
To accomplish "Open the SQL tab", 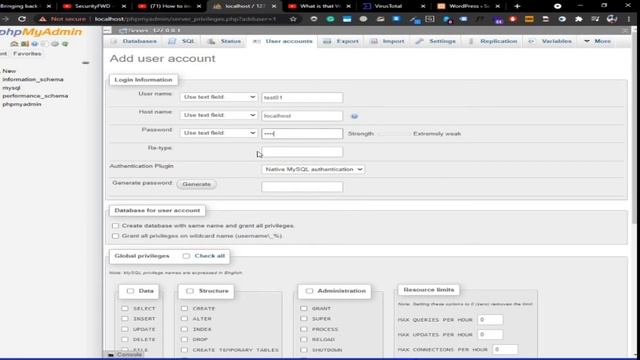I will click(x=182, y=41).
